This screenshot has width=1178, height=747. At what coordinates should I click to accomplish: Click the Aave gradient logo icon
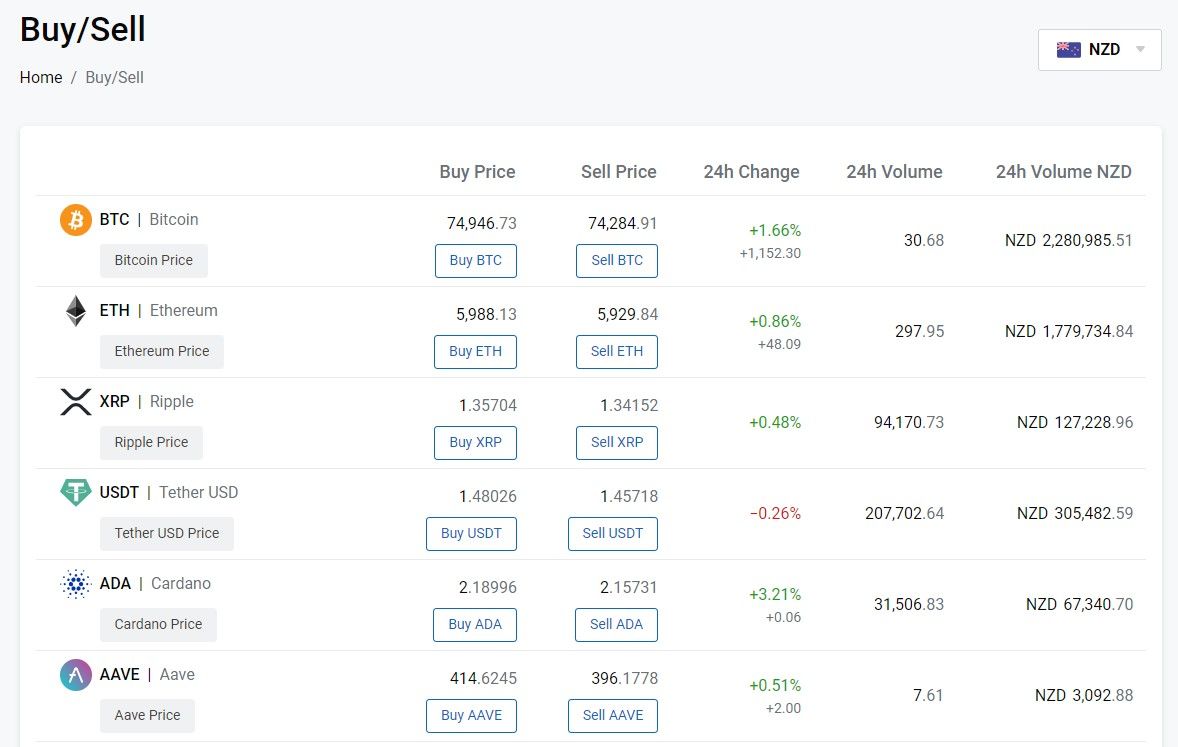[76, 675]
